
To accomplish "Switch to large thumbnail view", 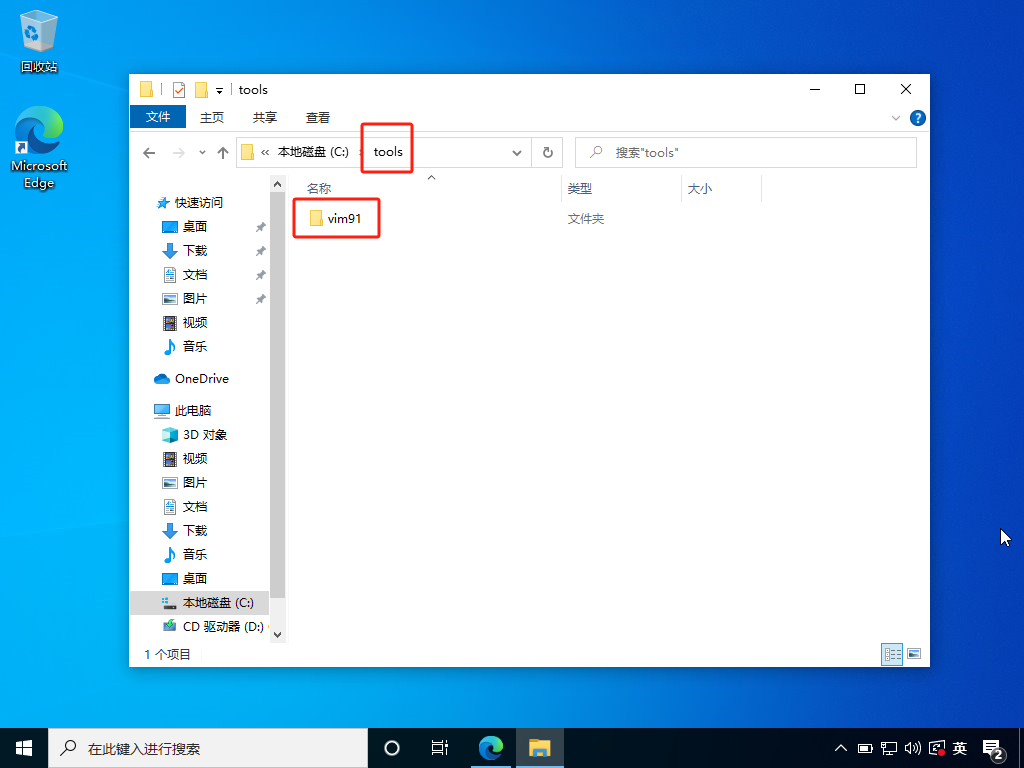I will point(913,653).
